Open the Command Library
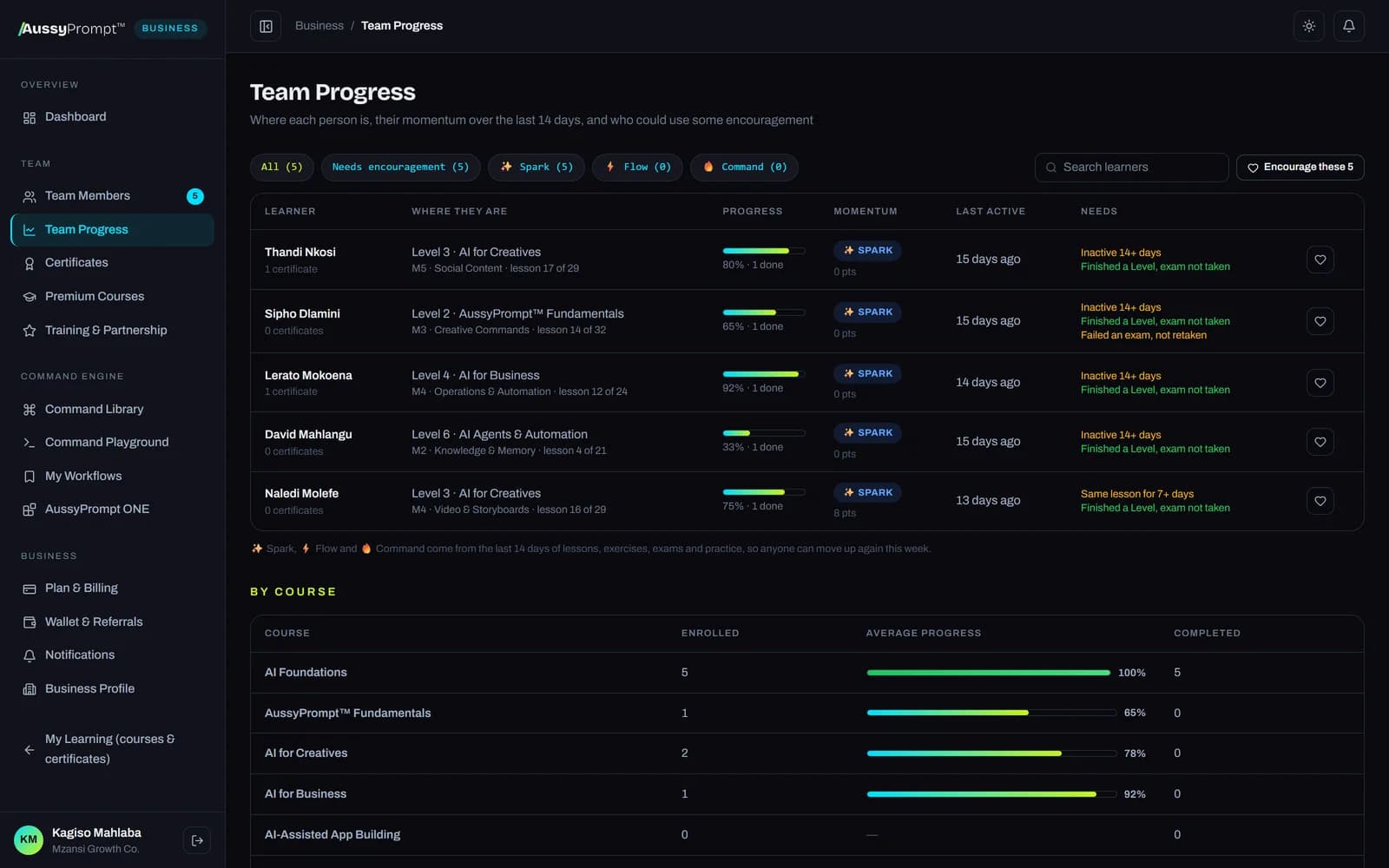Screen dimensions: 1389x868 (x=112, y=410)
